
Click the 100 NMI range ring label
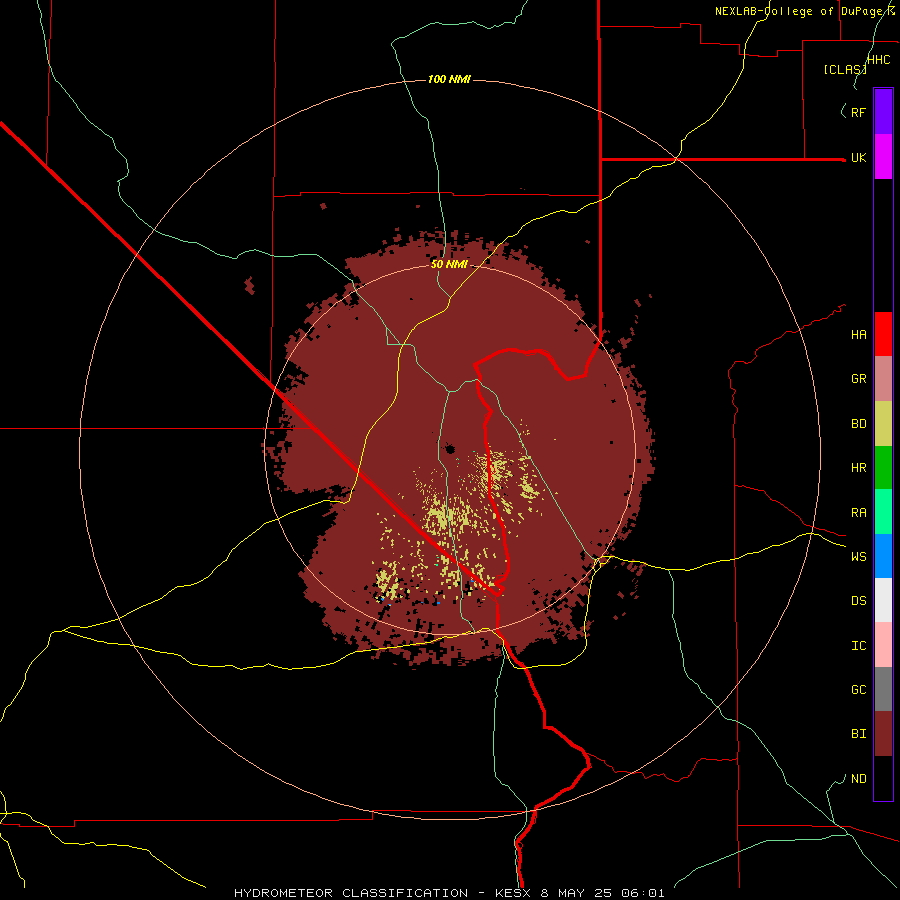click(x=449, y=79)
